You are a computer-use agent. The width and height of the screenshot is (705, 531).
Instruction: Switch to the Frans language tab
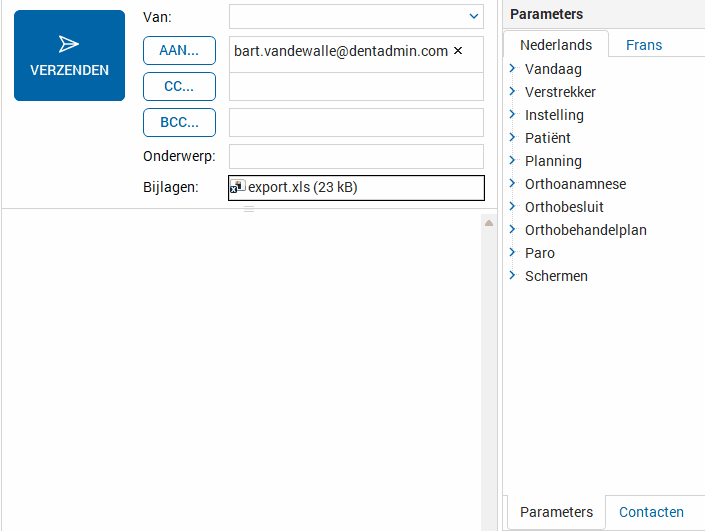[644, 45]
